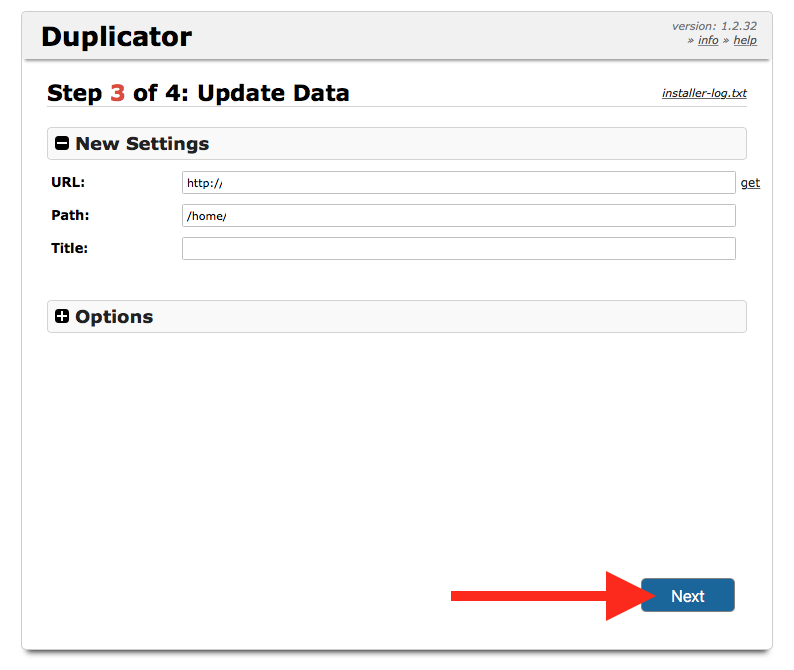Click the Duplicator title
This screenshot has height=670, width=794.
tap(116, 37)
